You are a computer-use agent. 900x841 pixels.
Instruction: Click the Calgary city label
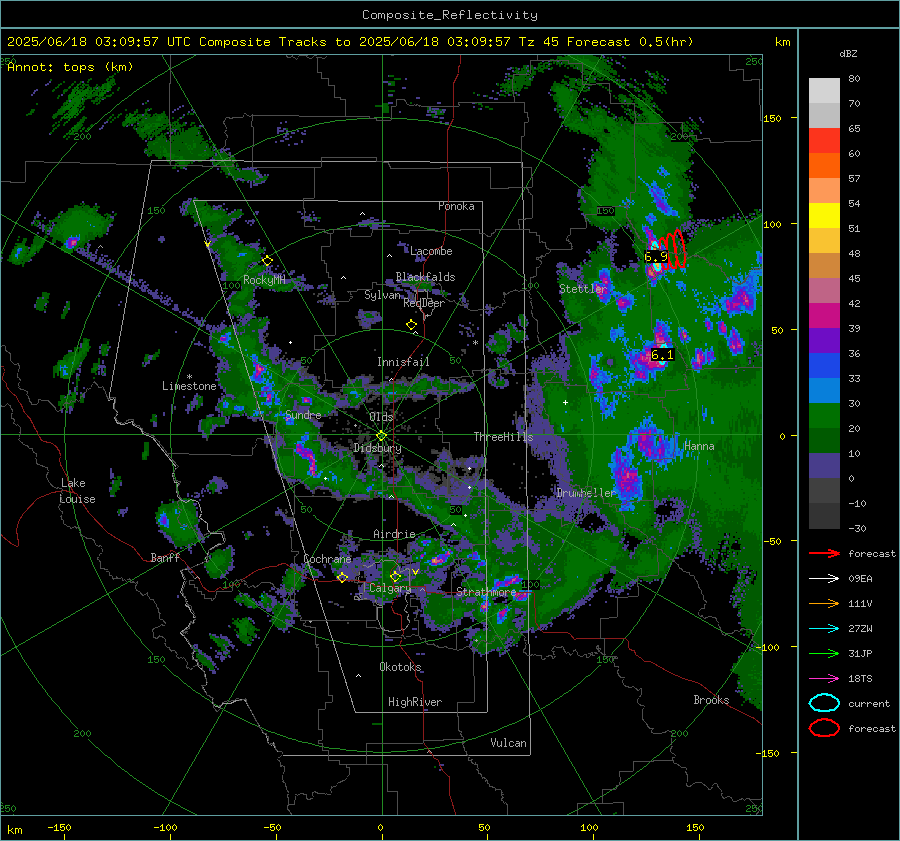click(390, 588)
